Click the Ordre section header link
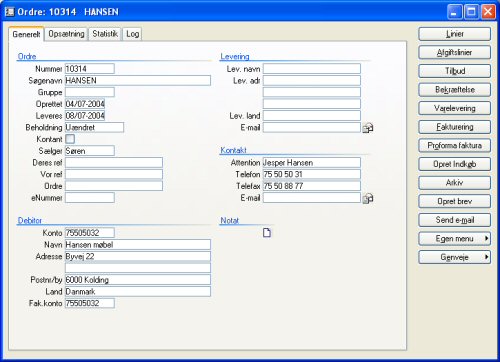This screenshot has height=362, width=500. (27, 56)
